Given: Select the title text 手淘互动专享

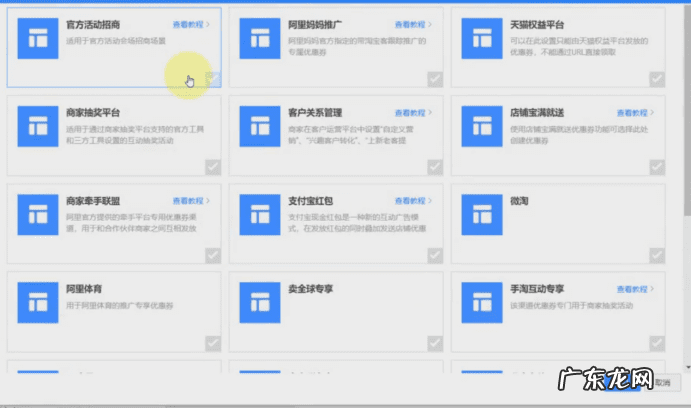Looking at the screenshot, I should pyautogui.click(x=537, y=289).
